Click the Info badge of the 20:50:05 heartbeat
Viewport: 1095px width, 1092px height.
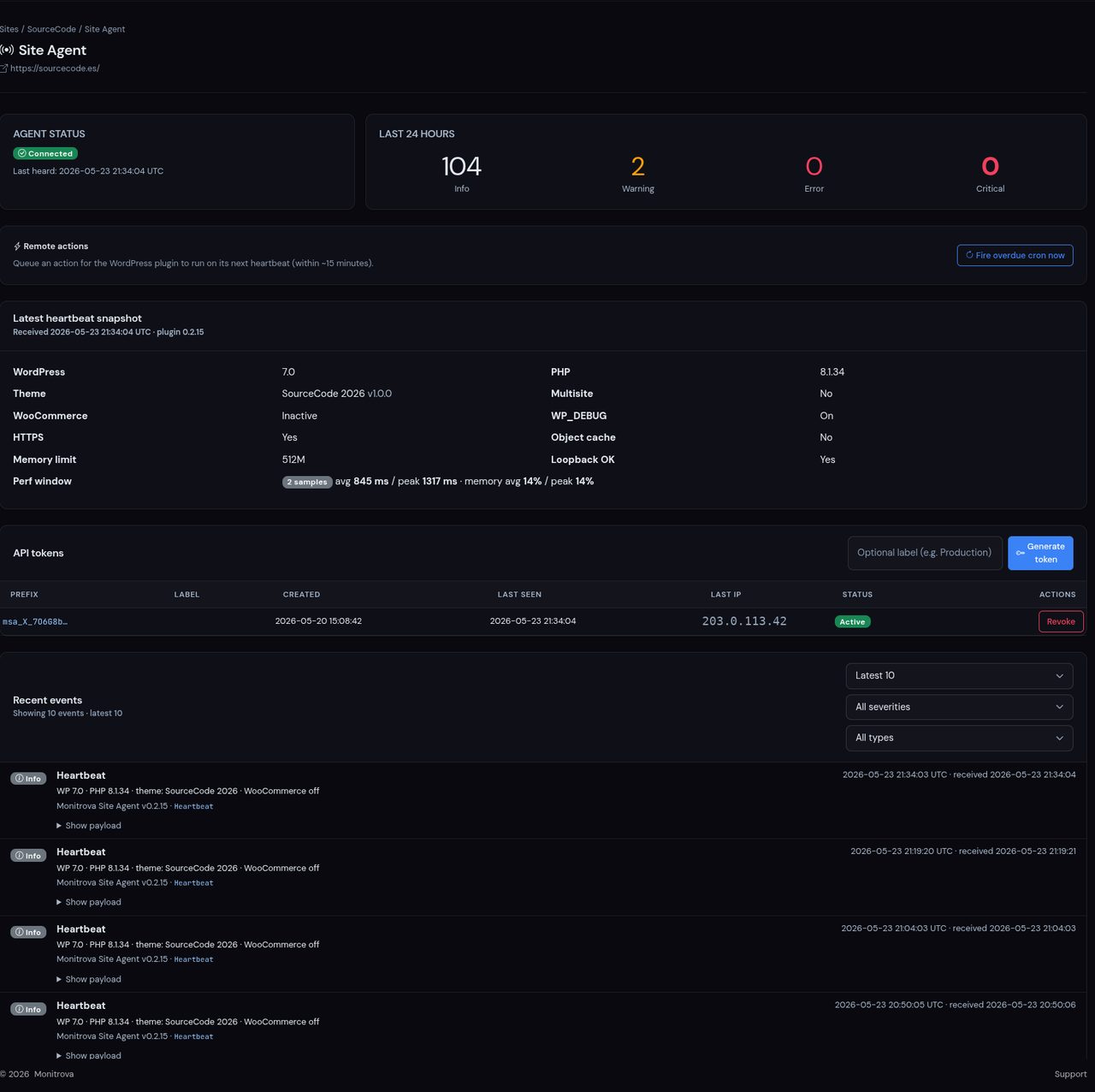click(x=28, y=1009)
